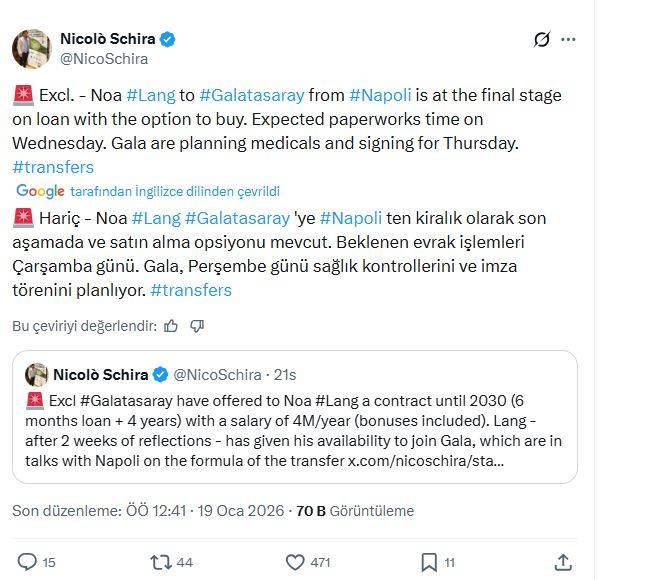This screenshot has width=650, height=580.
Task: Like the tweet with the heart icon
Action: [x=295, y=562]
